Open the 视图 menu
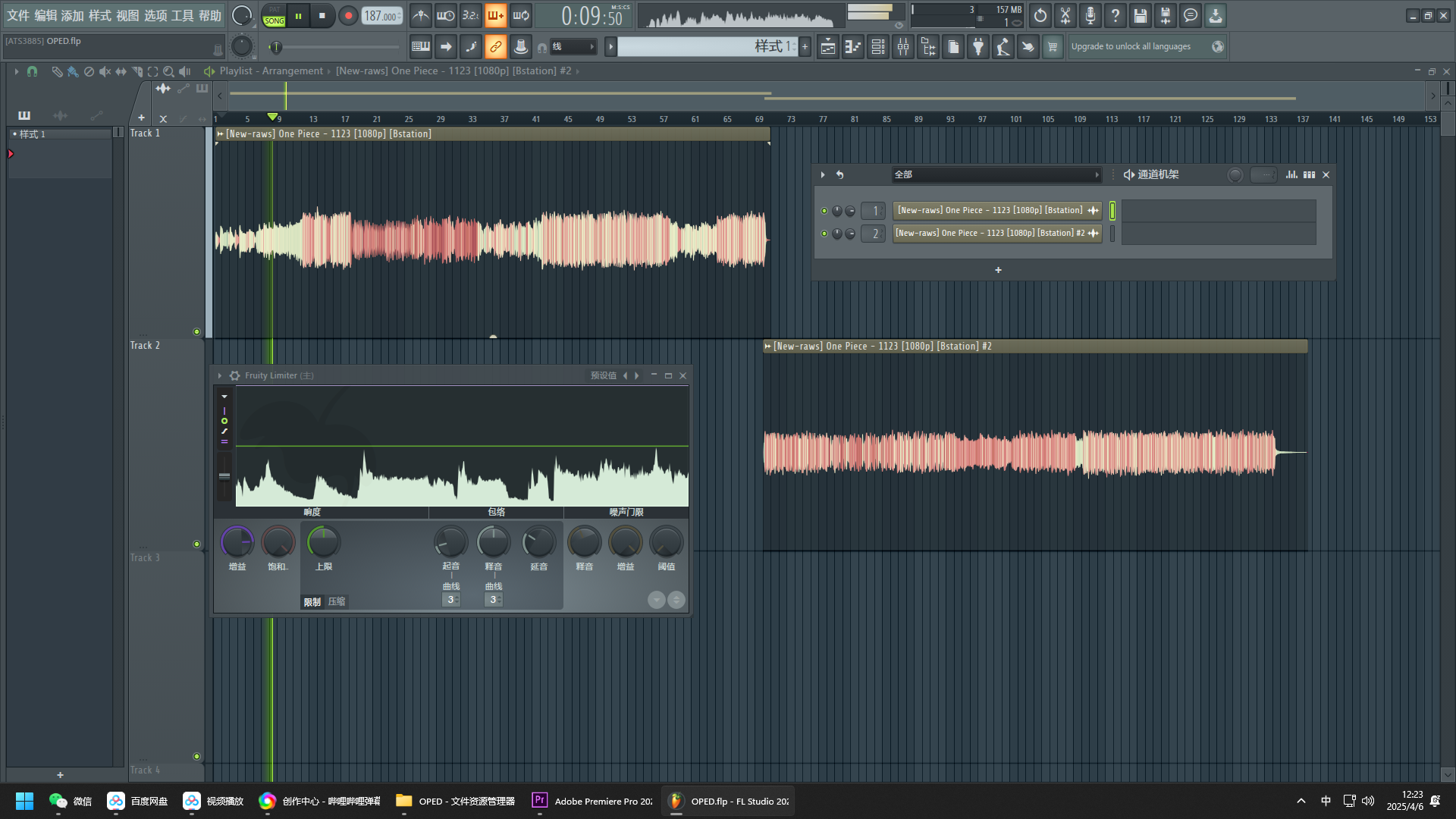1456x819 pixels. 127,16
